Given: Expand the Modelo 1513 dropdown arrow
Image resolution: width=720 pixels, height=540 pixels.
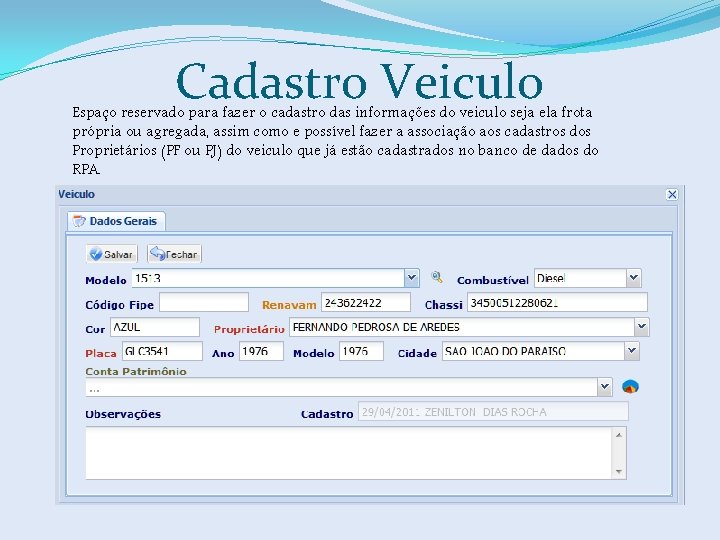Looking at the screenshot, I should [411, 278].
